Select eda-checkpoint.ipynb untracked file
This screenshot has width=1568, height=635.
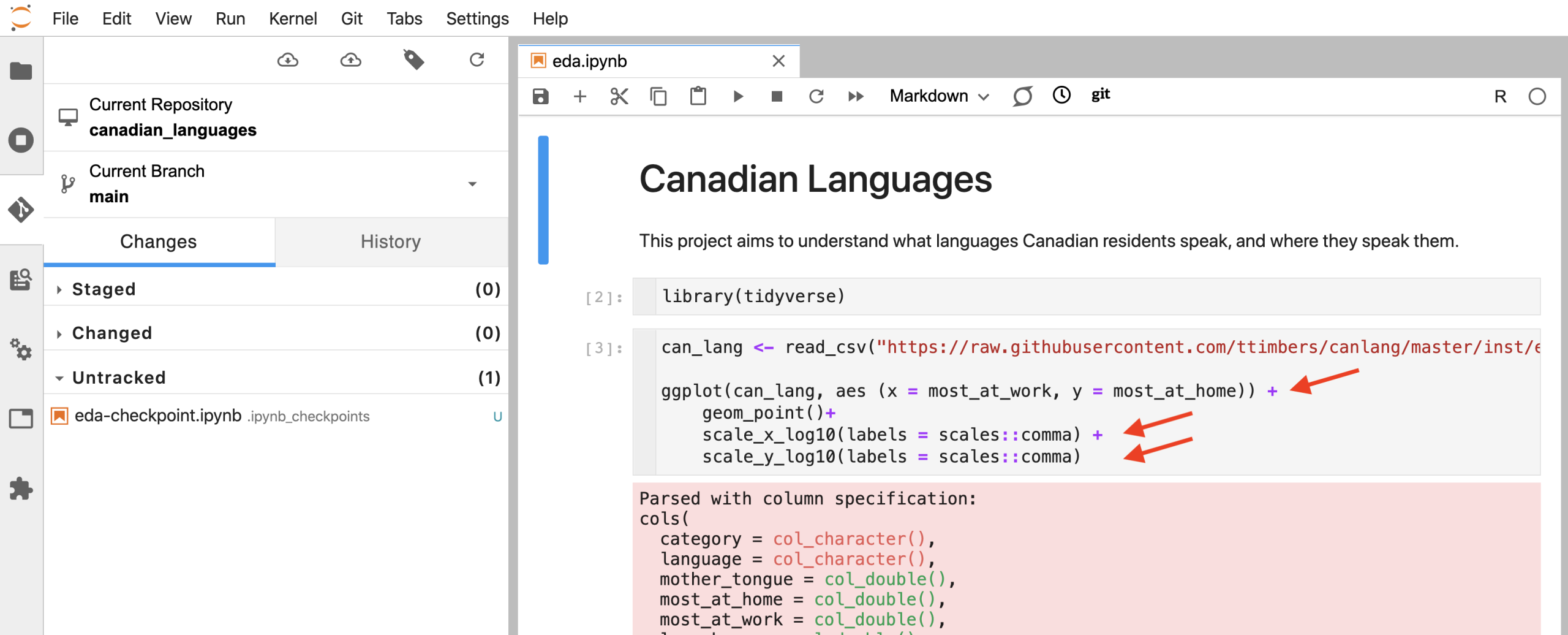coord(158,416)
